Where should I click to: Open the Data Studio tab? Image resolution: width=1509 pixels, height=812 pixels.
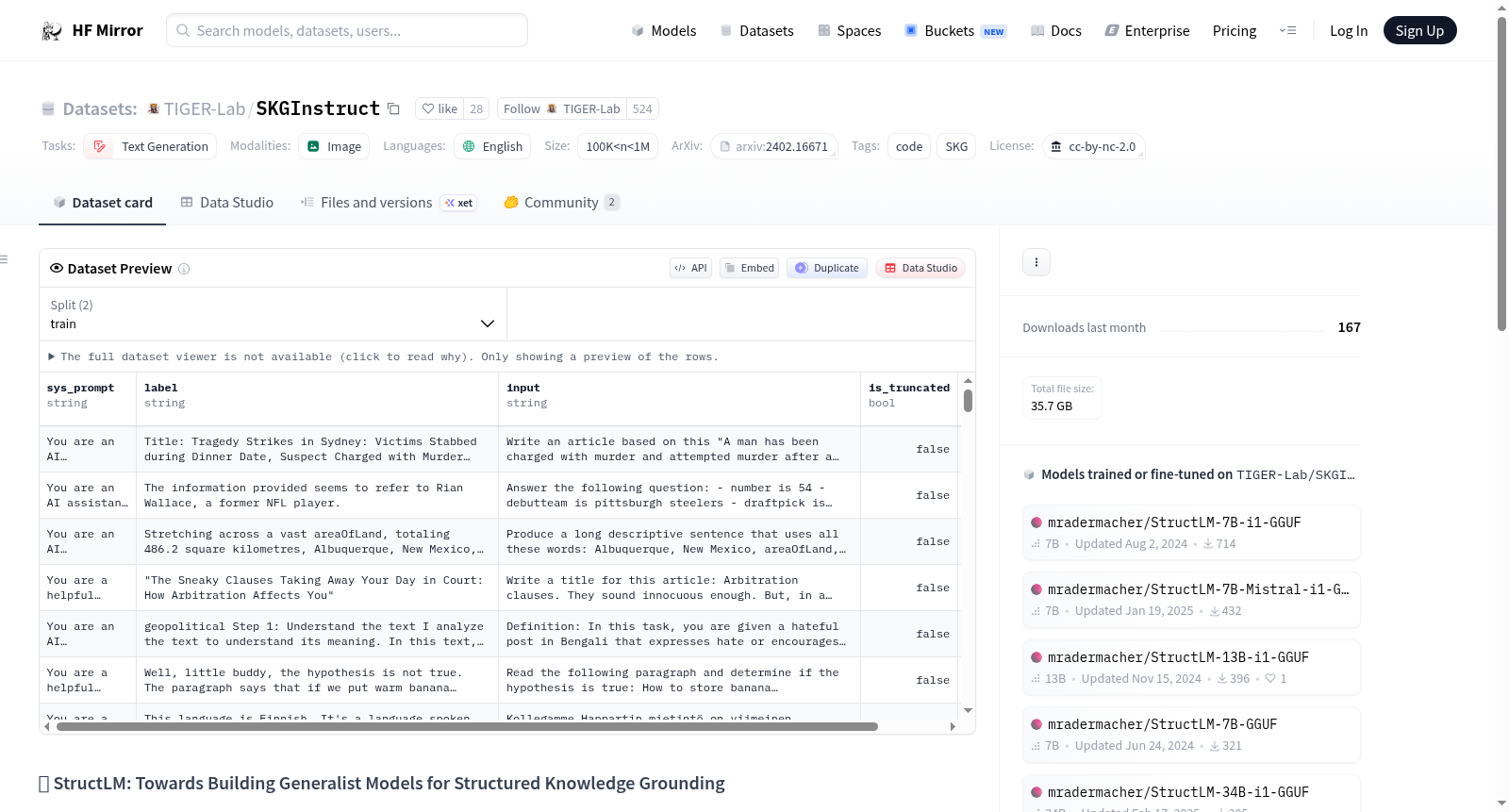(x=227, y=203)
